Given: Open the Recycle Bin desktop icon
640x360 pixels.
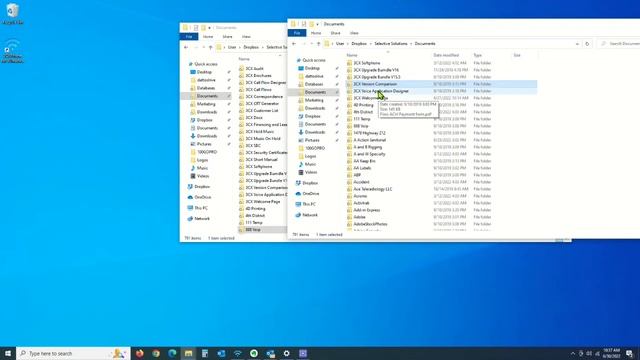Looking at the screenshot, I should 13,13.
